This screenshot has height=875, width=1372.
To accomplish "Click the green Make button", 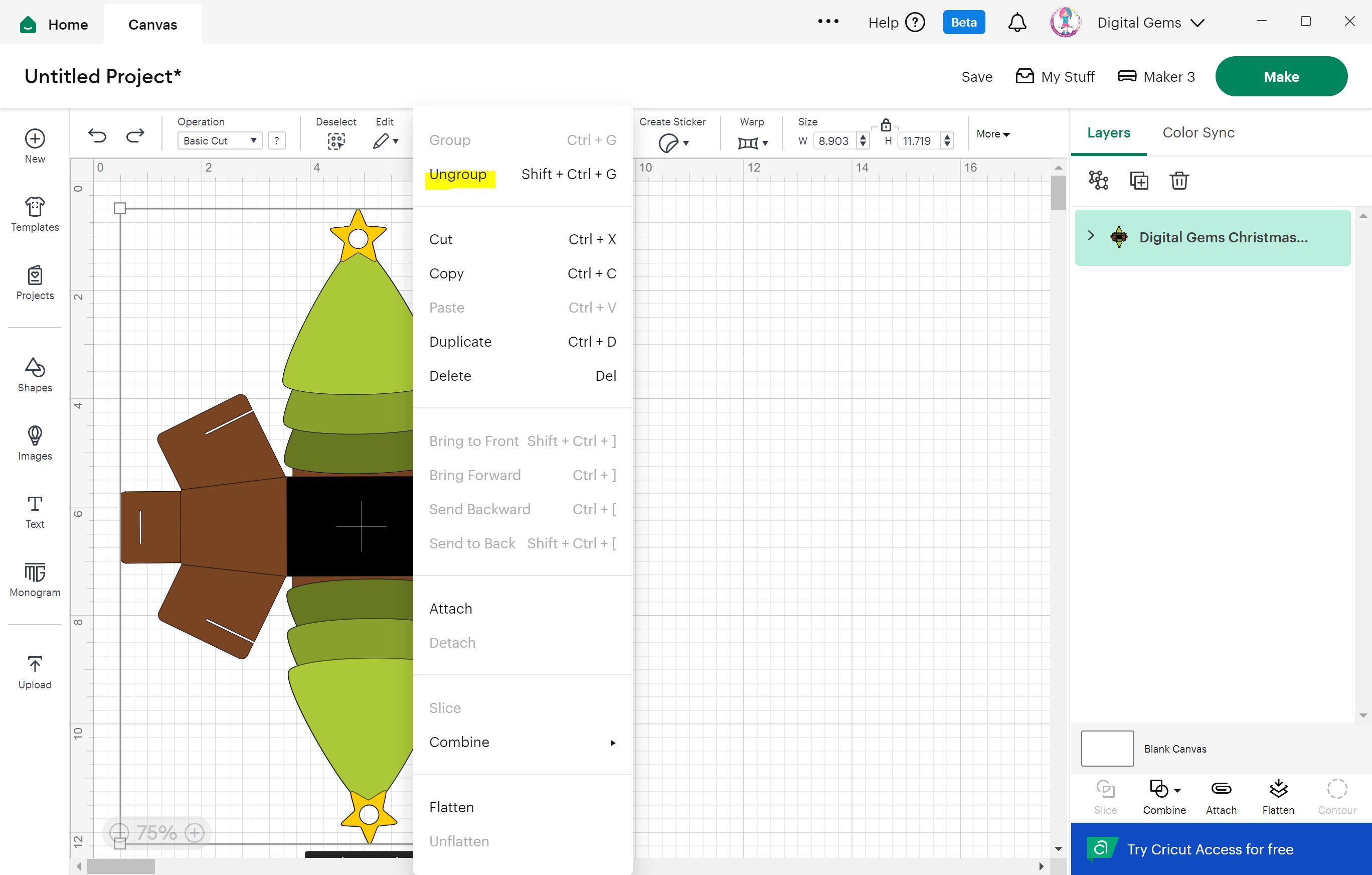I will pos(1280,76).
